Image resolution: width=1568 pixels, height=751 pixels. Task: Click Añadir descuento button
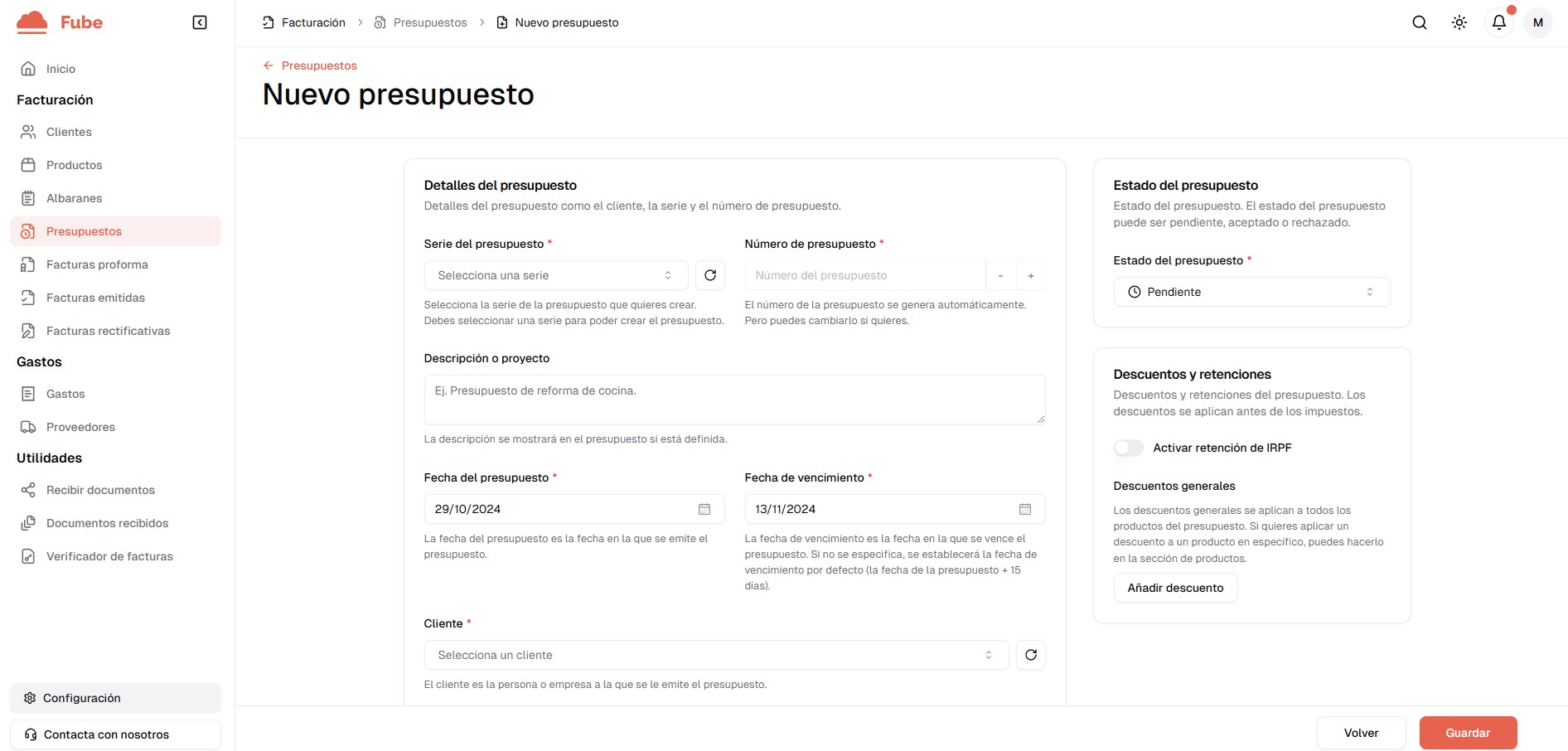coord(1175,588)
